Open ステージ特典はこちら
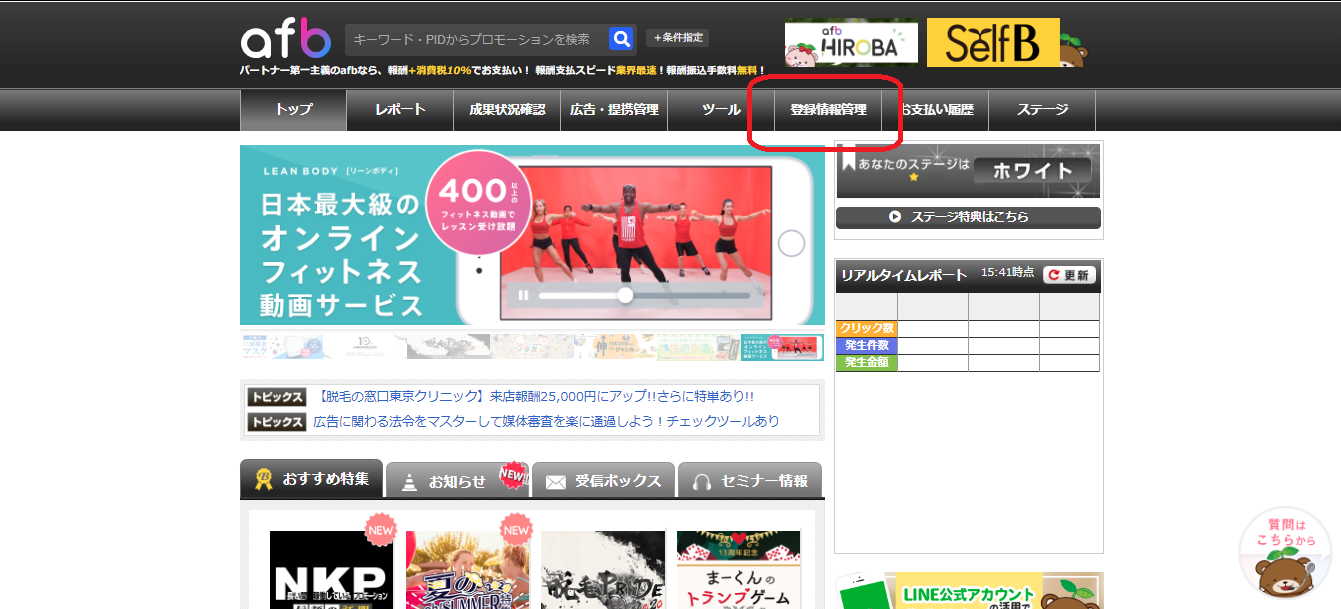 (968, 217)
